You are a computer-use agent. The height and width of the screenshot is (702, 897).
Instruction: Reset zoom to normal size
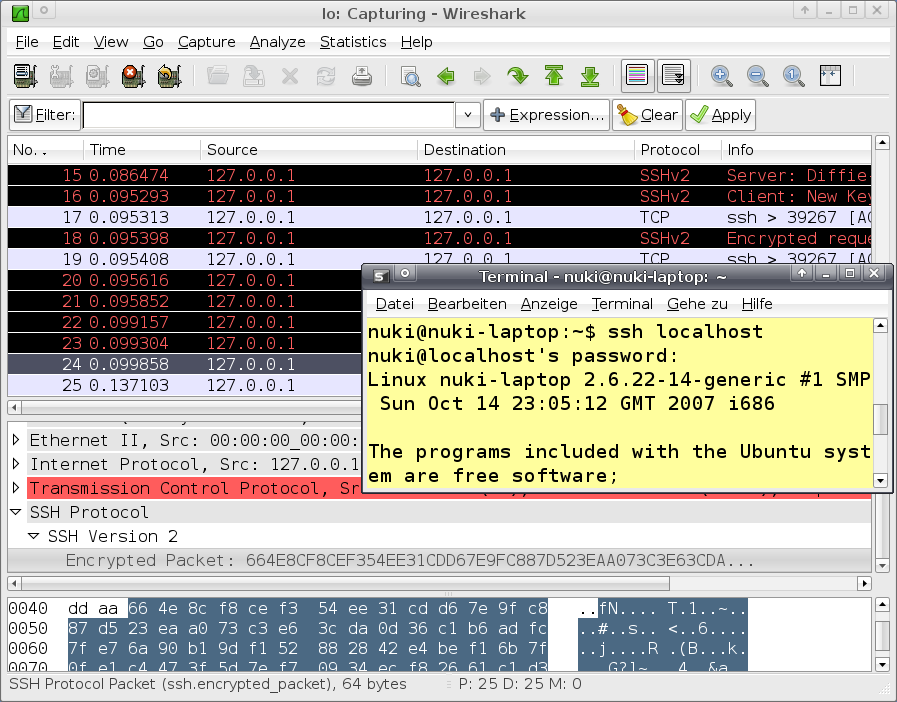click(x=793, y=76)
